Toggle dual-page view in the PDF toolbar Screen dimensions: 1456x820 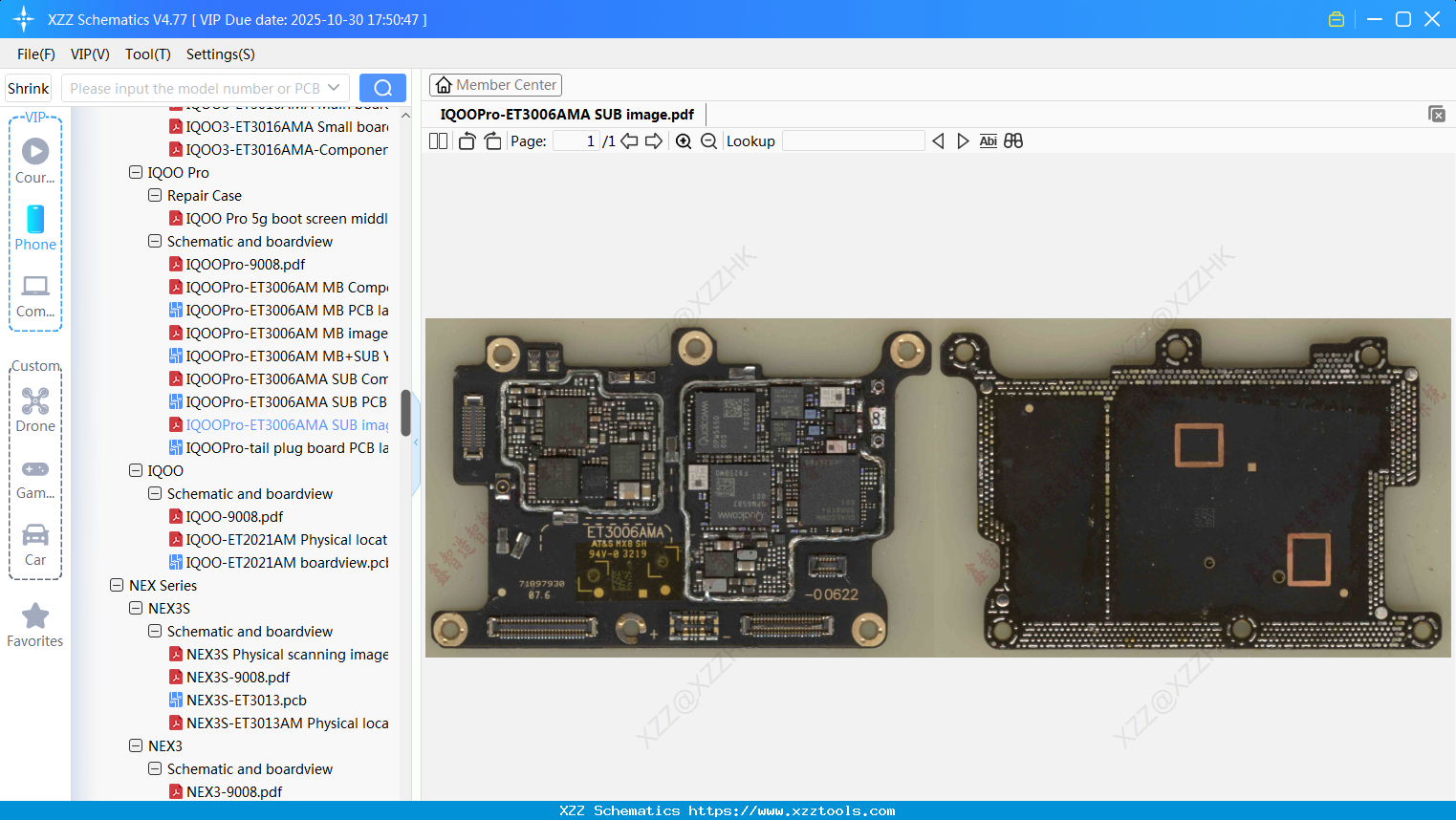(438, 140)
